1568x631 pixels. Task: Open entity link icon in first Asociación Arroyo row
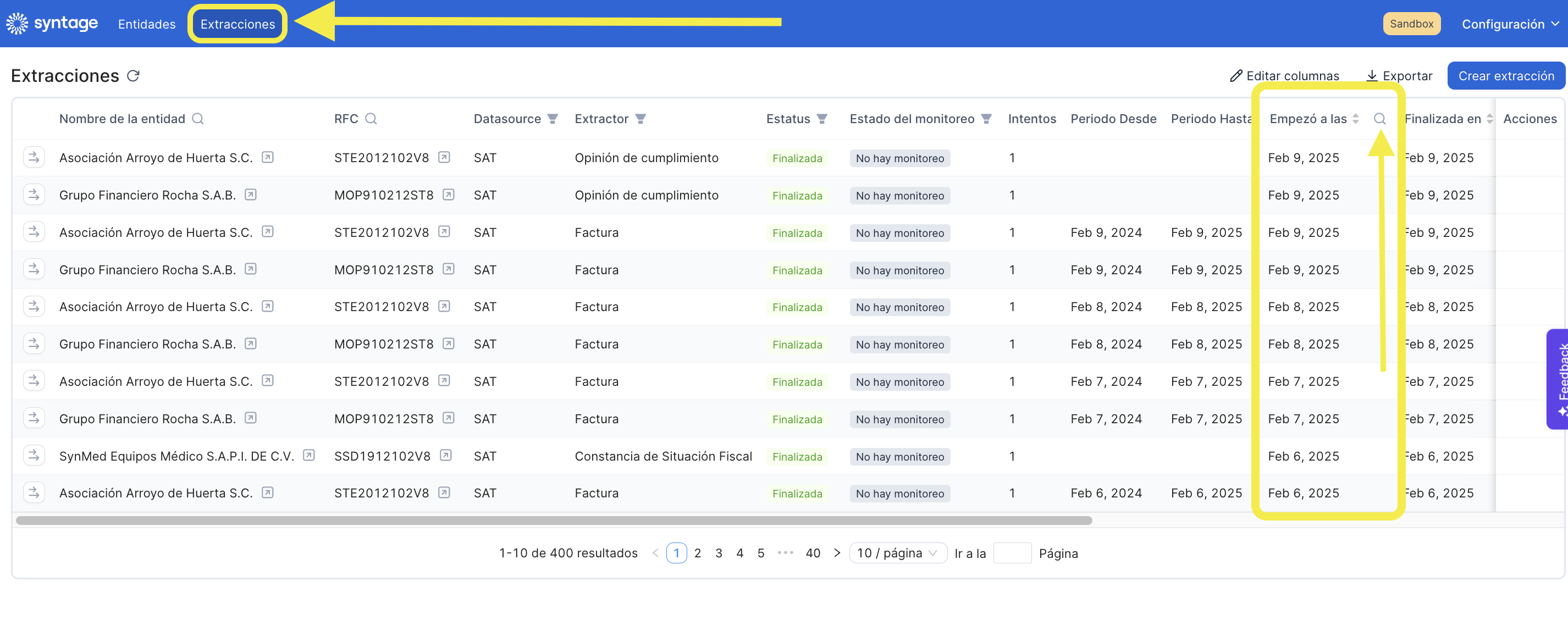267,158
